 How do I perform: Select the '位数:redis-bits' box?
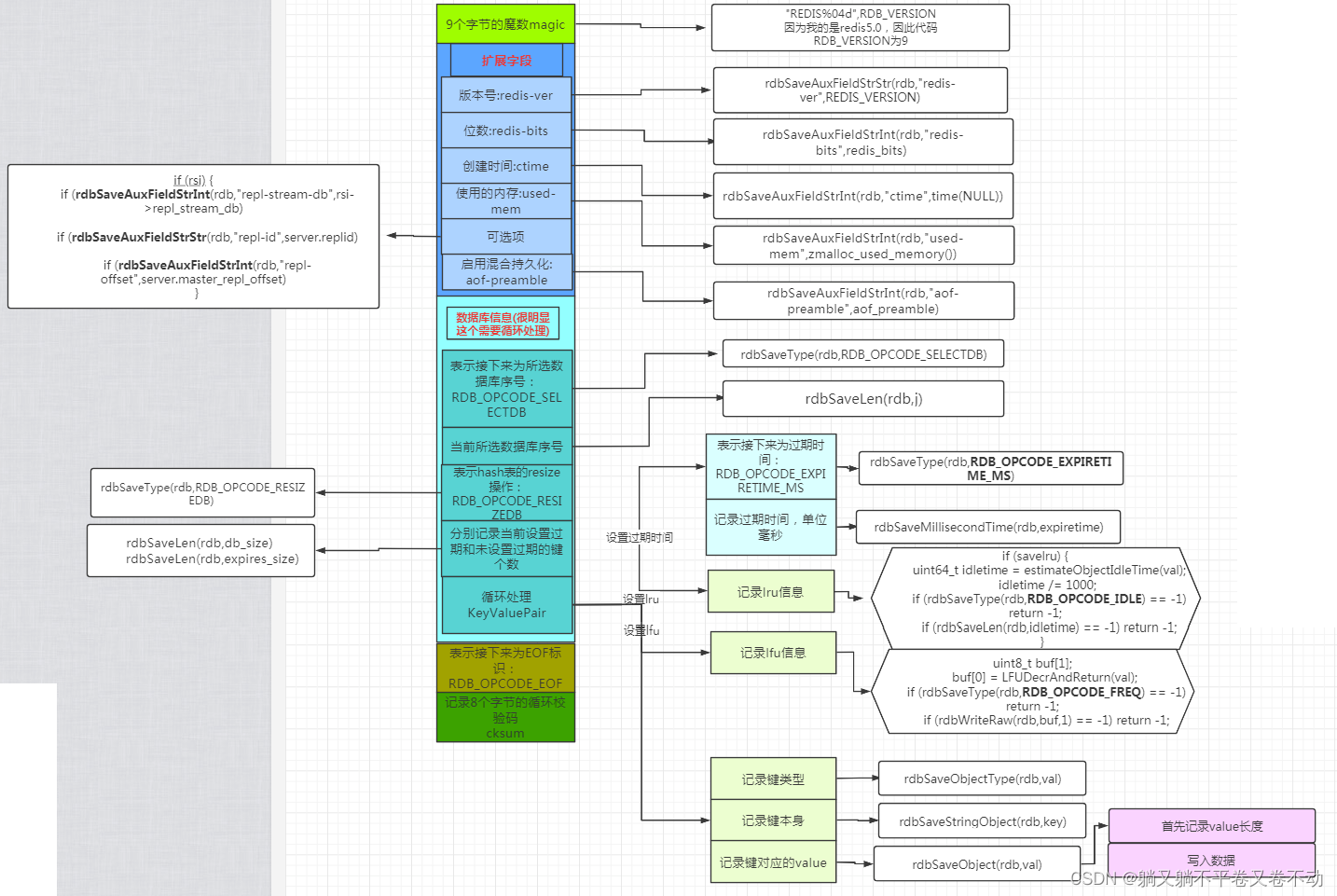point(506,131)
